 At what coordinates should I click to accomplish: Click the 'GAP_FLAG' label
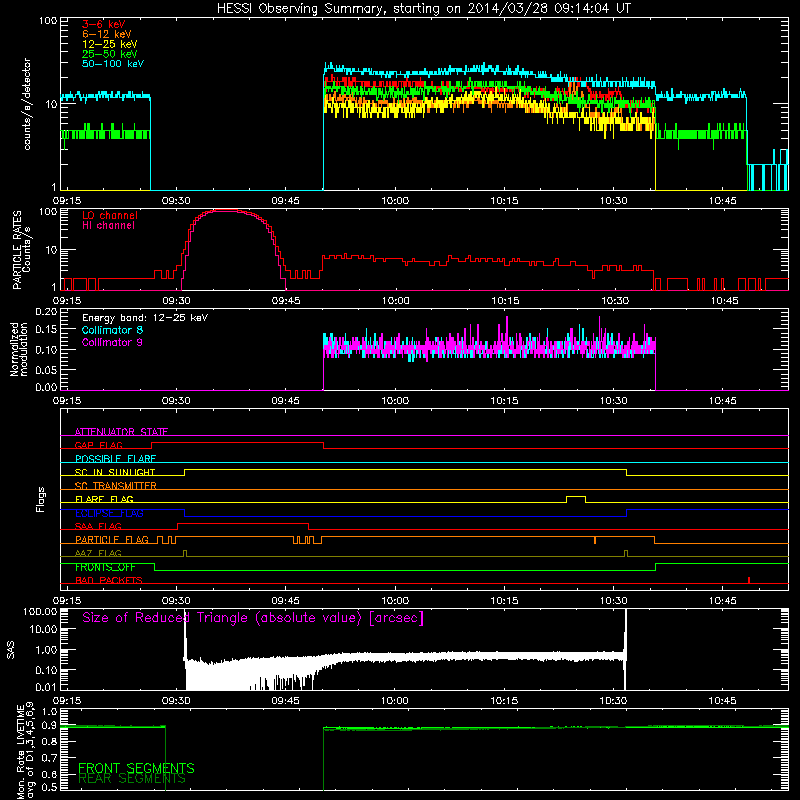click(x=99, y=445)
